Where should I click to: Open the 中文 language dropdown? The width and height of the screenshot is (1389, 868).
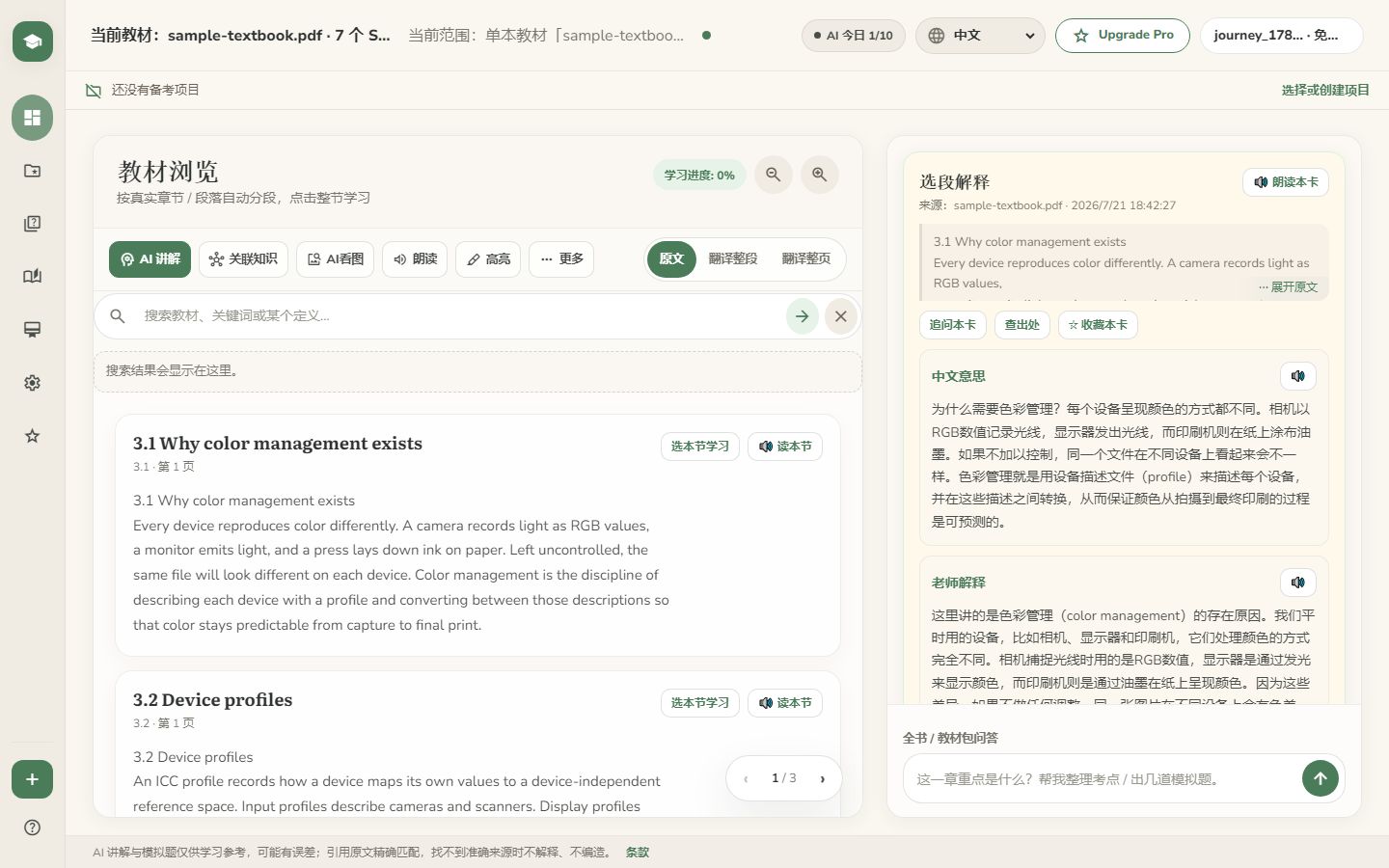coord(980,36)
